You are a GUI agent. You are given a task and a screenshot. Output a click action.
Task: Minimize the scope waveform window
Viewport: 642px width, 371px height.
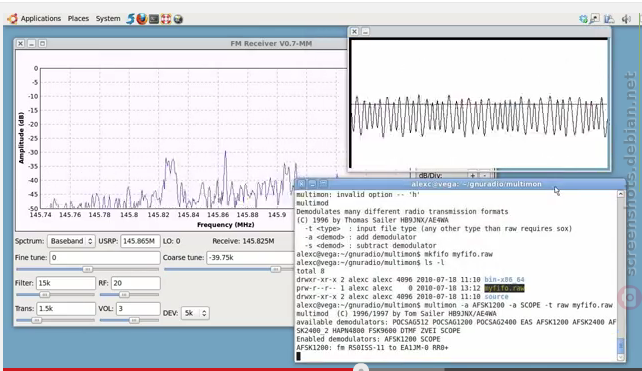coord(365,32)
